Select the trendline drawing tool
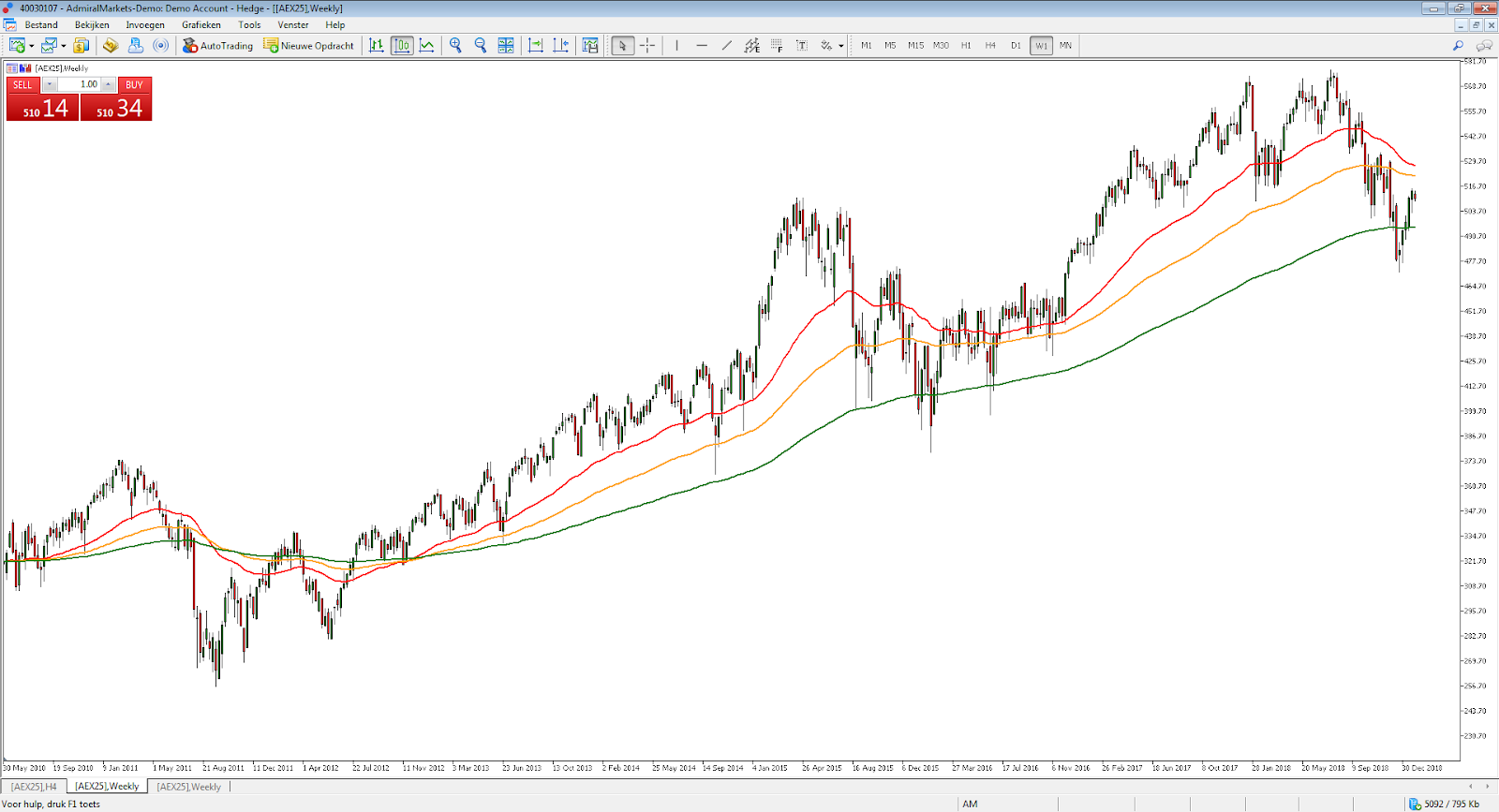The width and height of the screenshot is (1499, 812). click(727, 45)
